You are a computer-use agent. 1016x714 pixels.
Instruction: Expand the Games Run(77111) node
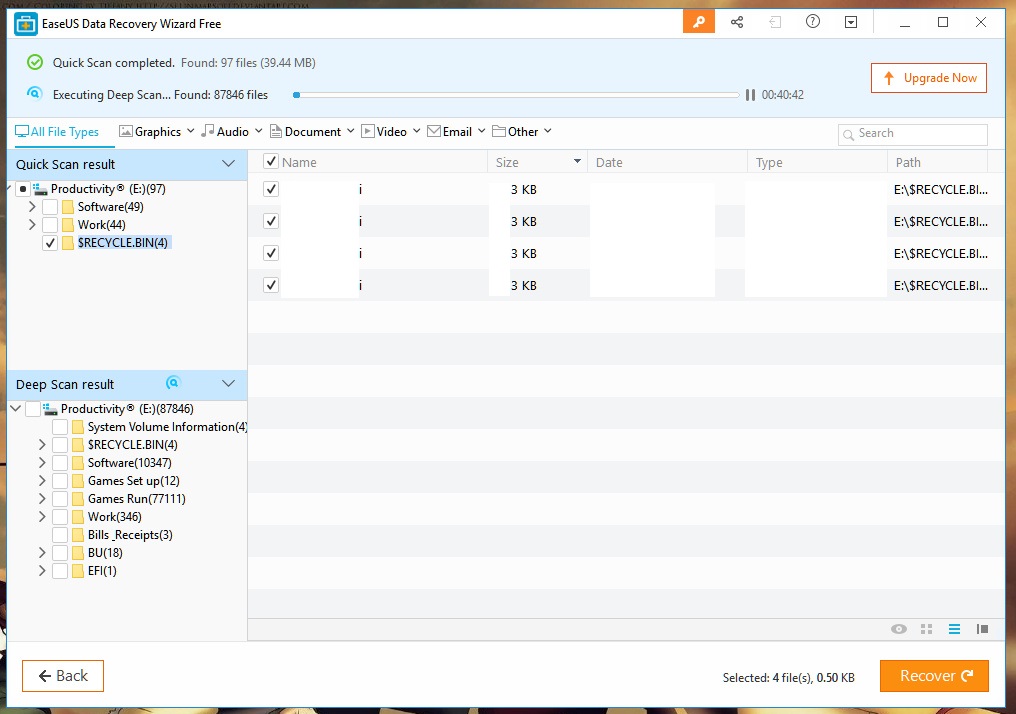42,499
